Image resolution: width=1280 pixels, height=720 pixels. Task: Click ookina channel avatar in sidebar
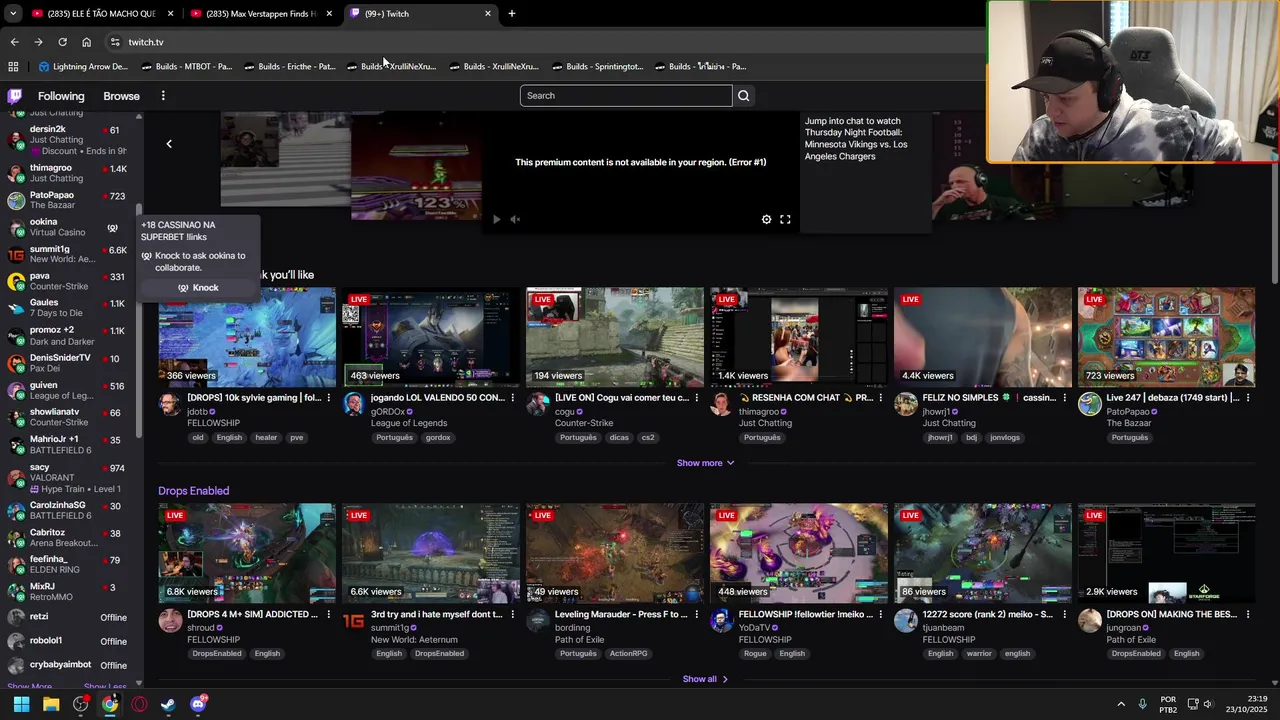16,227
